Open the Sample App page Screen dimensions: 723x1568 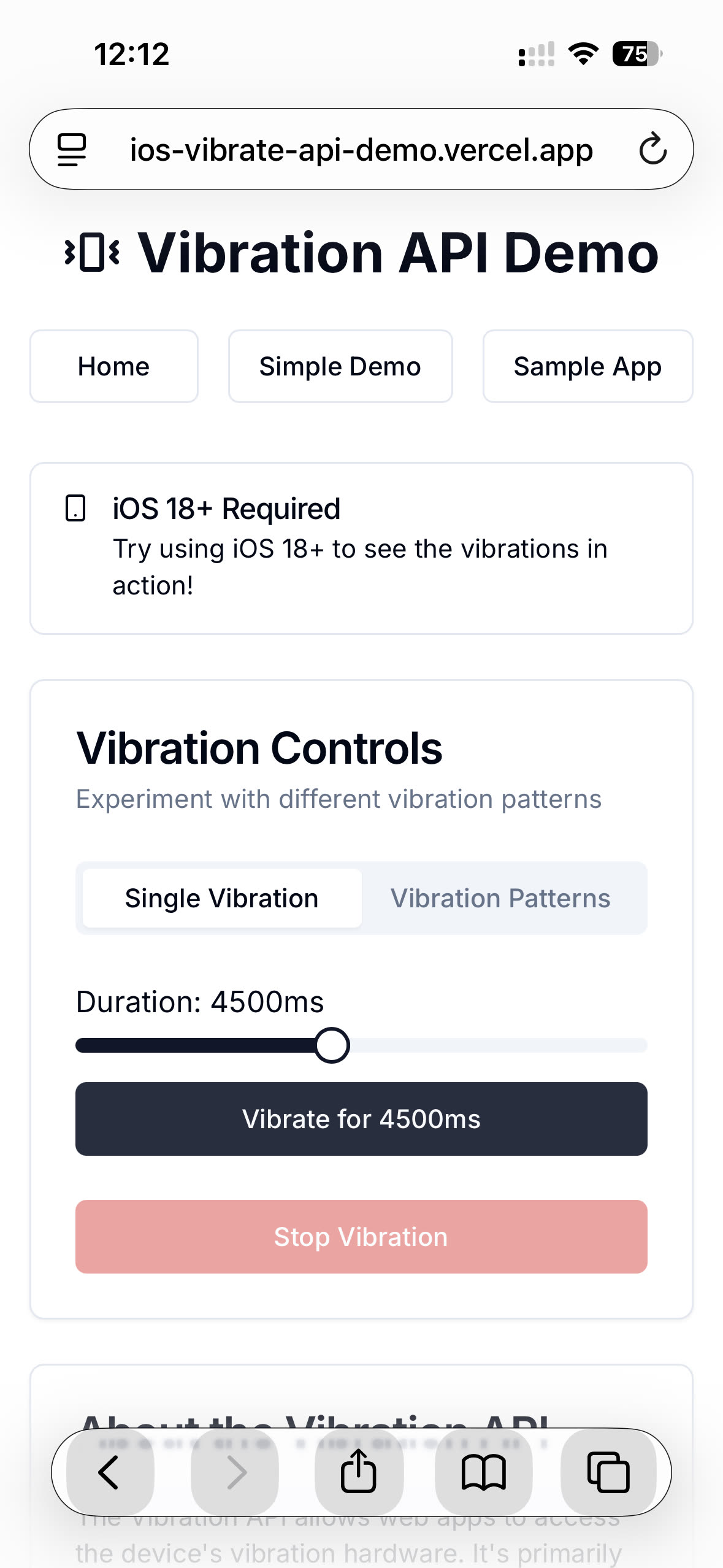coord(587,366)
